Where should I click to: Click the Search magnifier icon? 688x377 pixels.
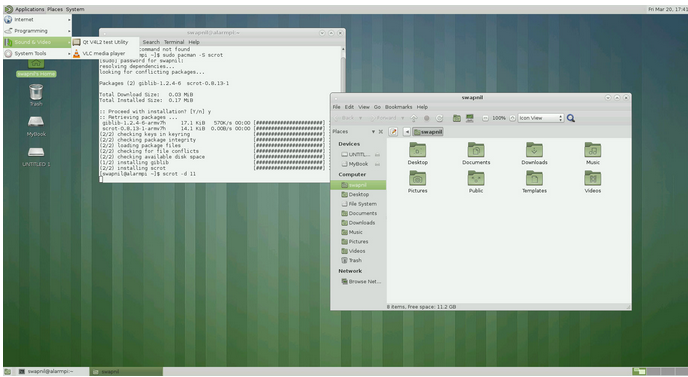coord(571,118)
